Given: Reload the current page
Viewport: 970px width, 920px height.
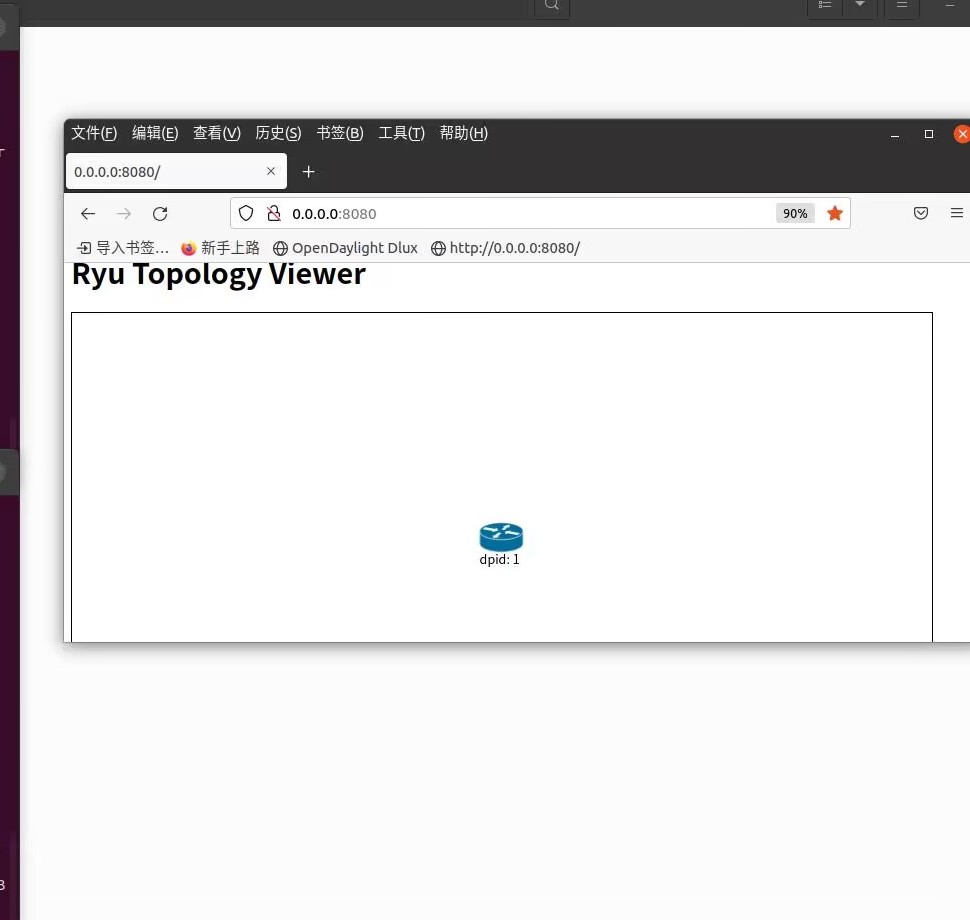Looking at the screenshot, I should (x=160, y=213).
